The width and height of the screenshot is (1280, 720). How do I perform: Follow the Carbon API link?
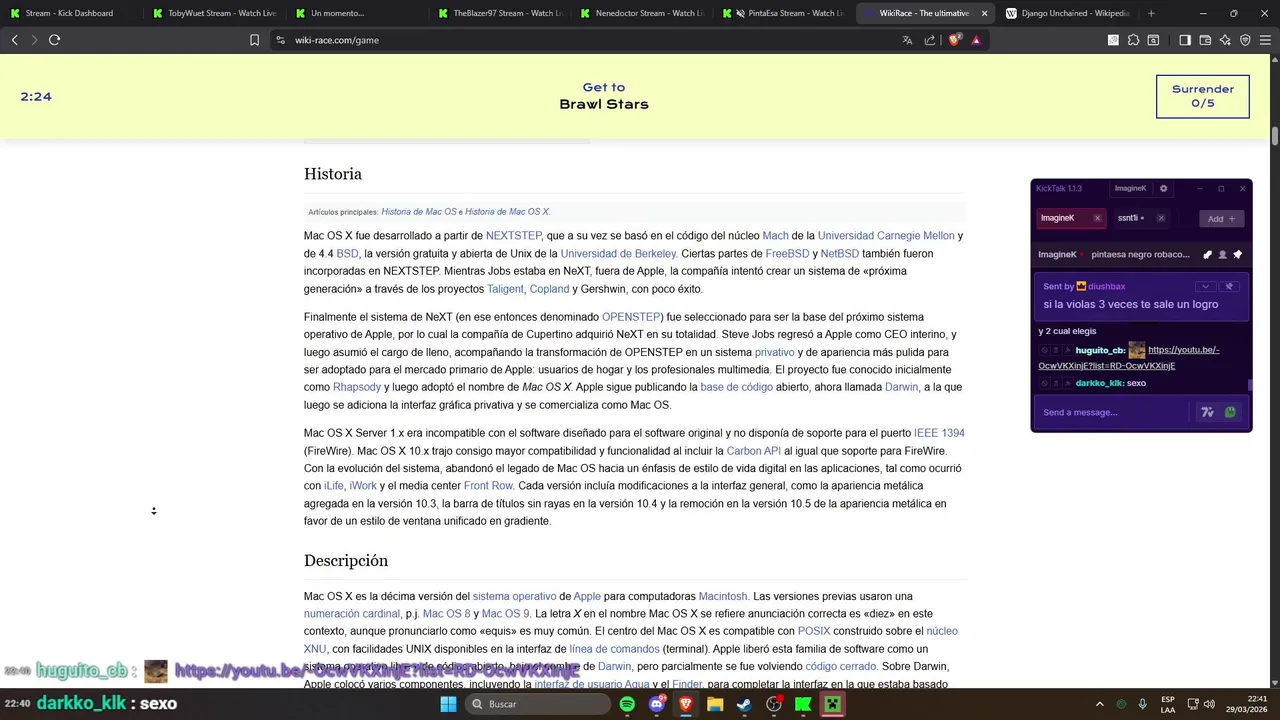click(x=753, y=451)
